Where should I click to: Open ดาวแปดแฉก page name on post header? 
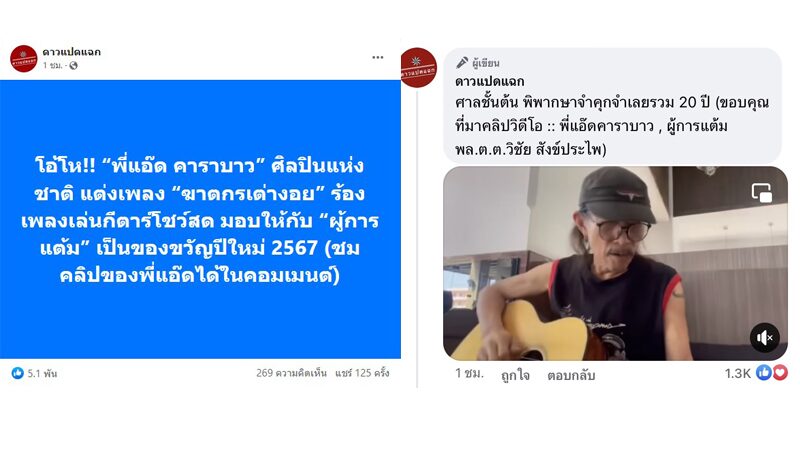71,52
